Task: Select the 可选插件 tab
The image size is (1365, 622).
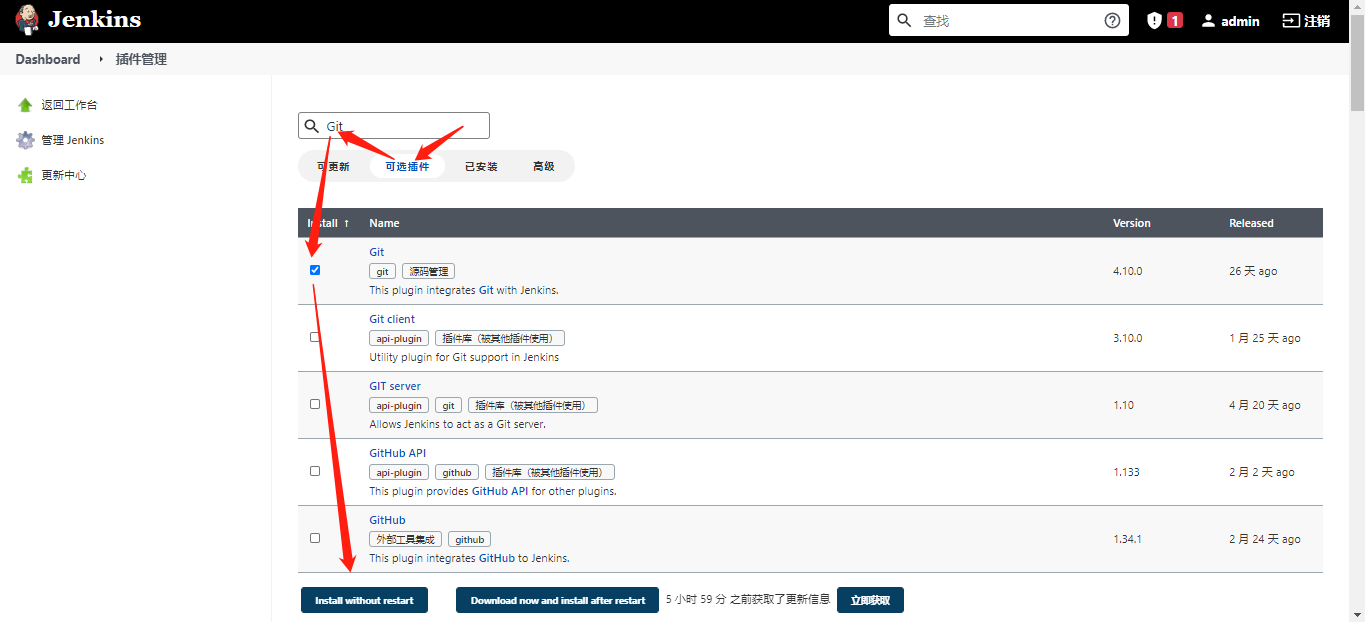Action: click(x=407, y=166)
